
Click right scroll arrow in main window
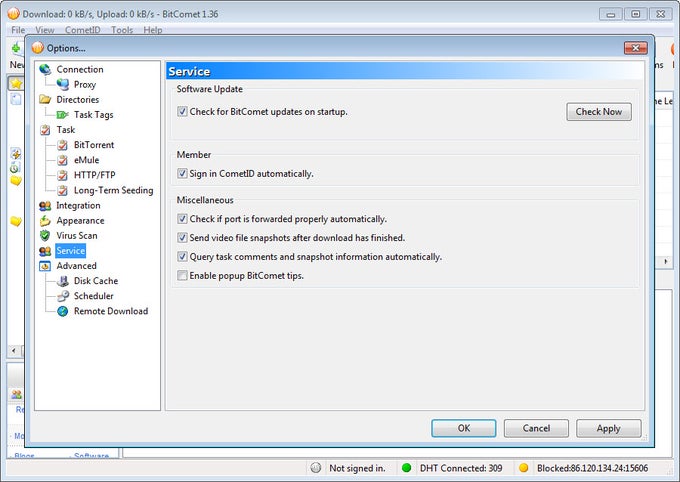click(x=665, y=261)
